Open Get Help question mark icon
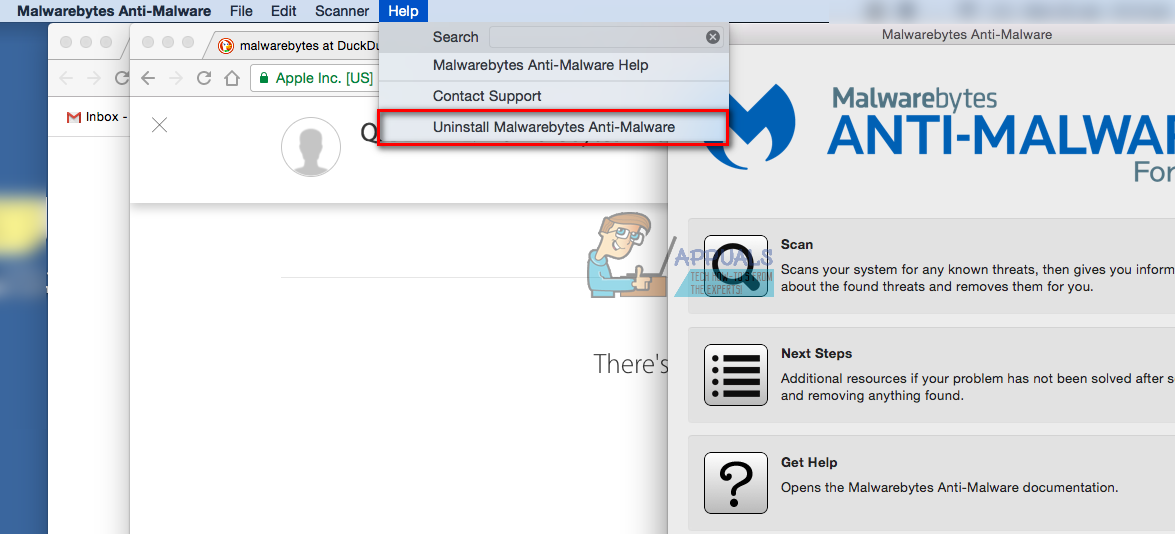Viewport: 1175px width, 534px height. [x=736, y=483]
